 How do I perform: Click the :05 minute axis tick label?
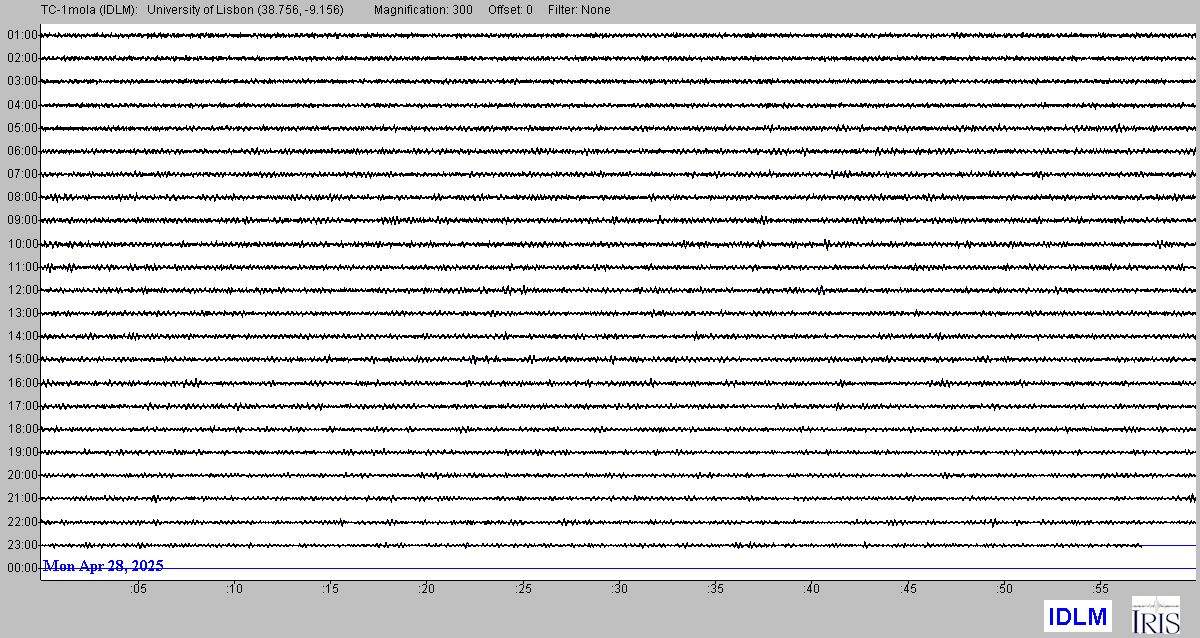click(138, 590)
